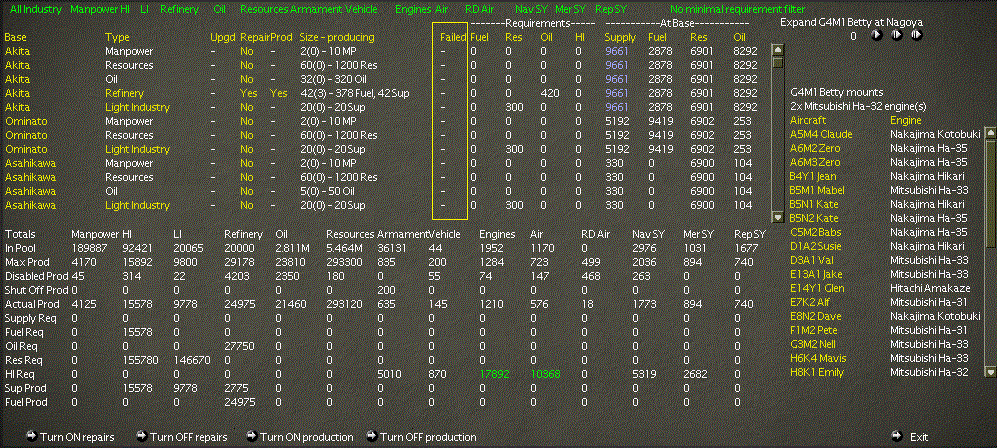Exit the industry screen
The width and height of the screenshot is (997, 448).
coord(910,437)
